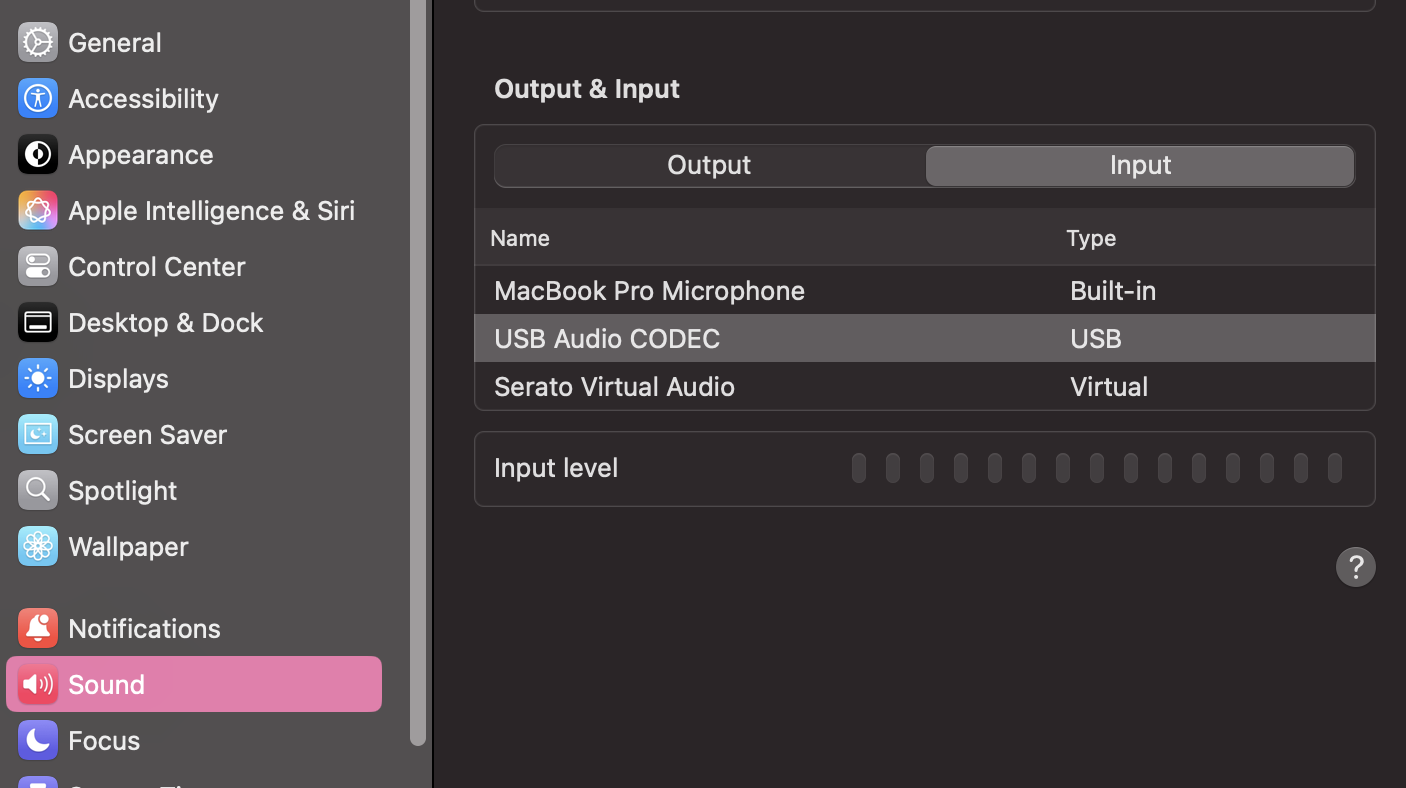Open Apple Intelligence & Siri icon
The width and height of the screenshot is (1406, 788).
click(38, 210)
